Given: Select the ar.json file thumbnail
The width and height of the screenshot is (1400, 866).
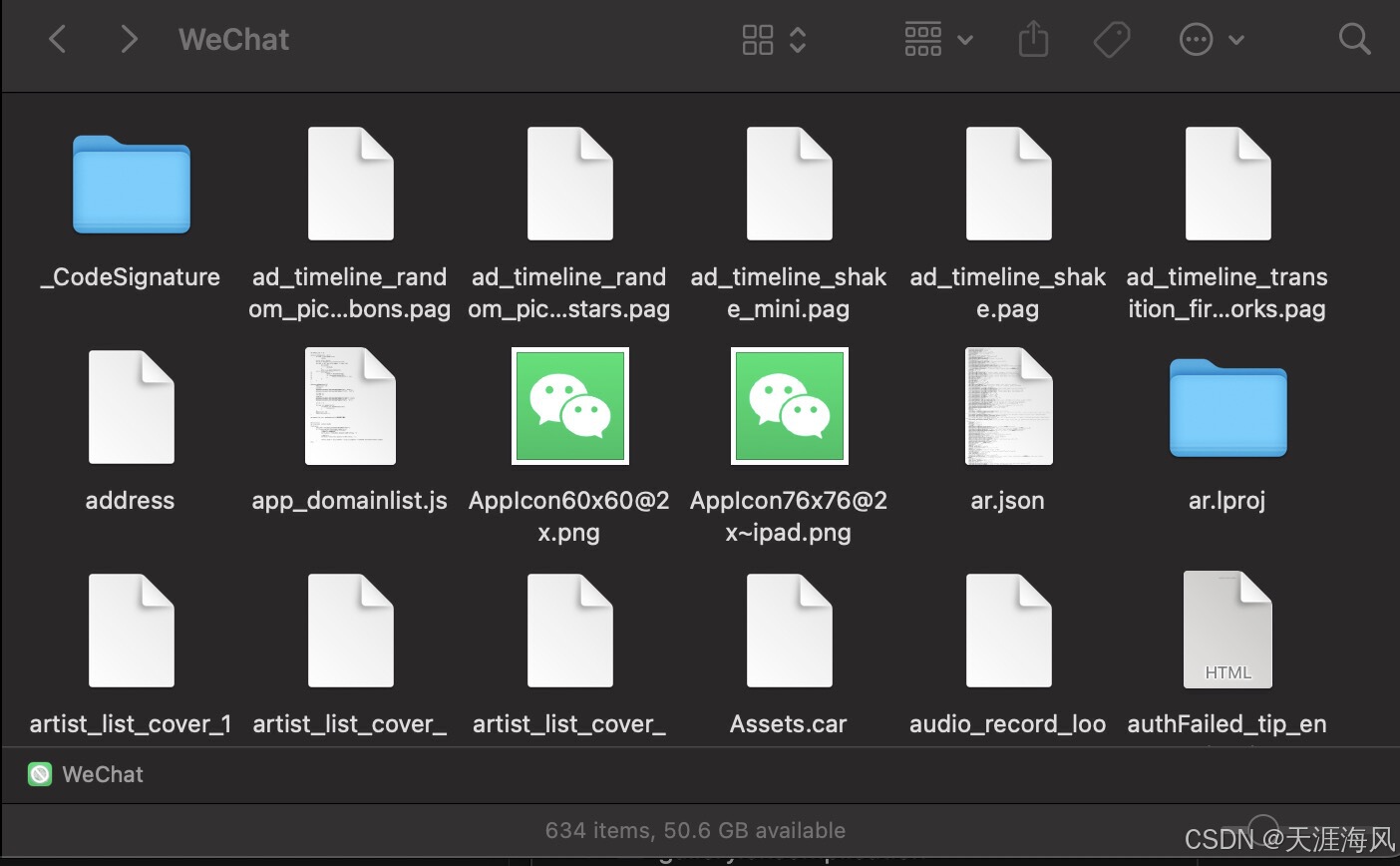Looking at the screenshot, I should tap(1008, 407).
